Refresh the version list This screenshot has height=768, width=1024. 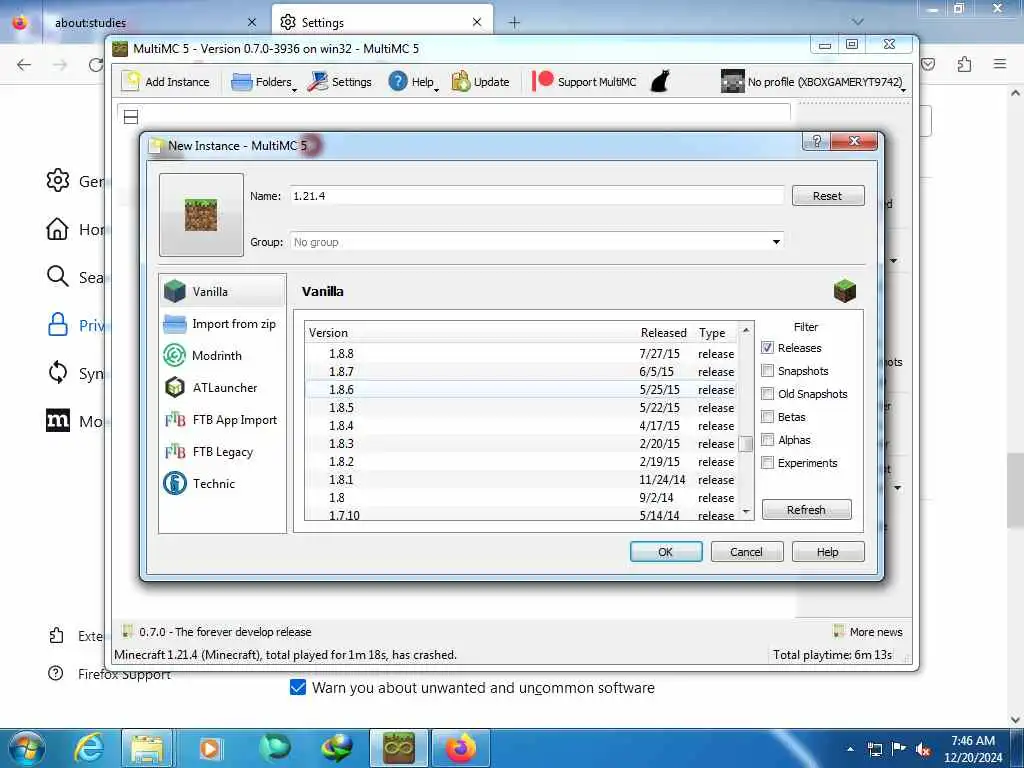(806, 509)
